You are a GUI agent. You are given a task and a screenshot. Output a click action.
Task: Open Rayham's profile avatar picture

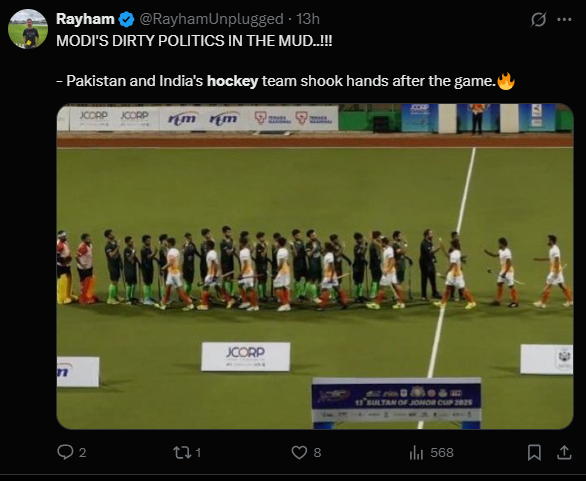28,29
